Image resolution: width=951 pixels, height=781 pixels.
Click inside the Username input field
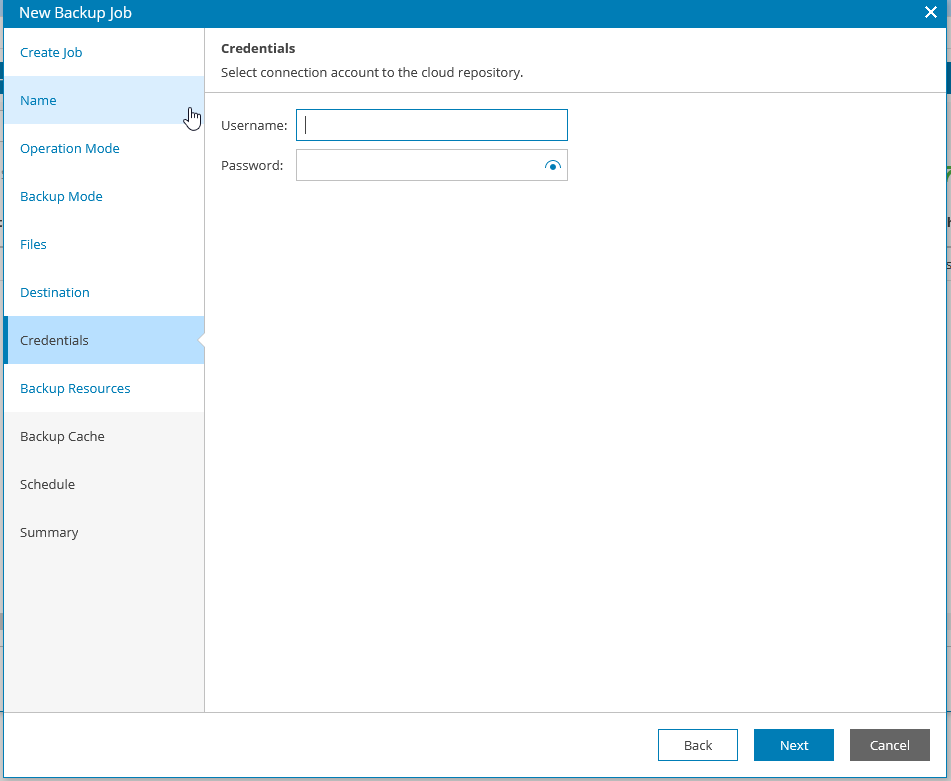pos(431,125)
